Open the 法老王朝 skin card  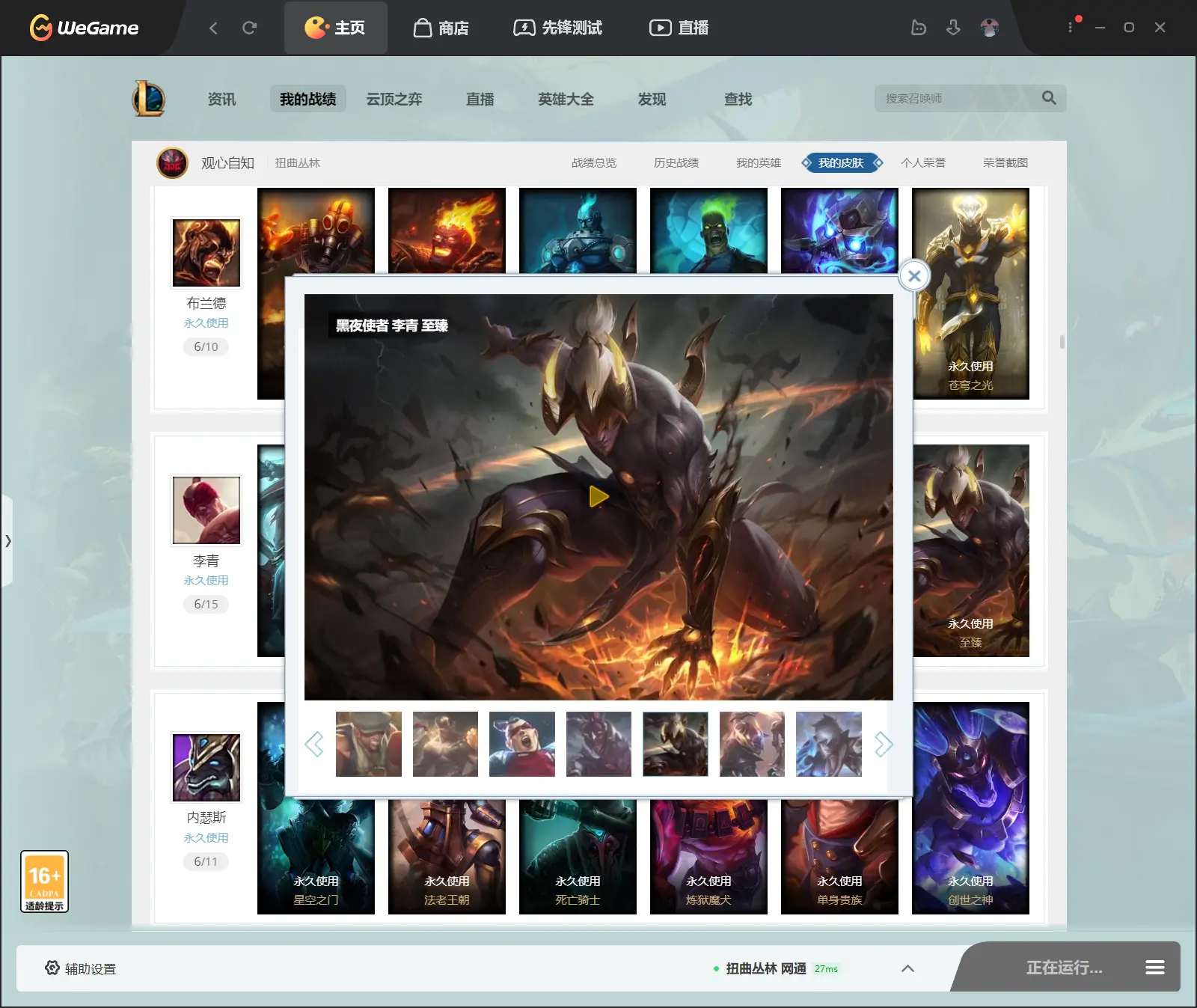[x=447, y=857]
